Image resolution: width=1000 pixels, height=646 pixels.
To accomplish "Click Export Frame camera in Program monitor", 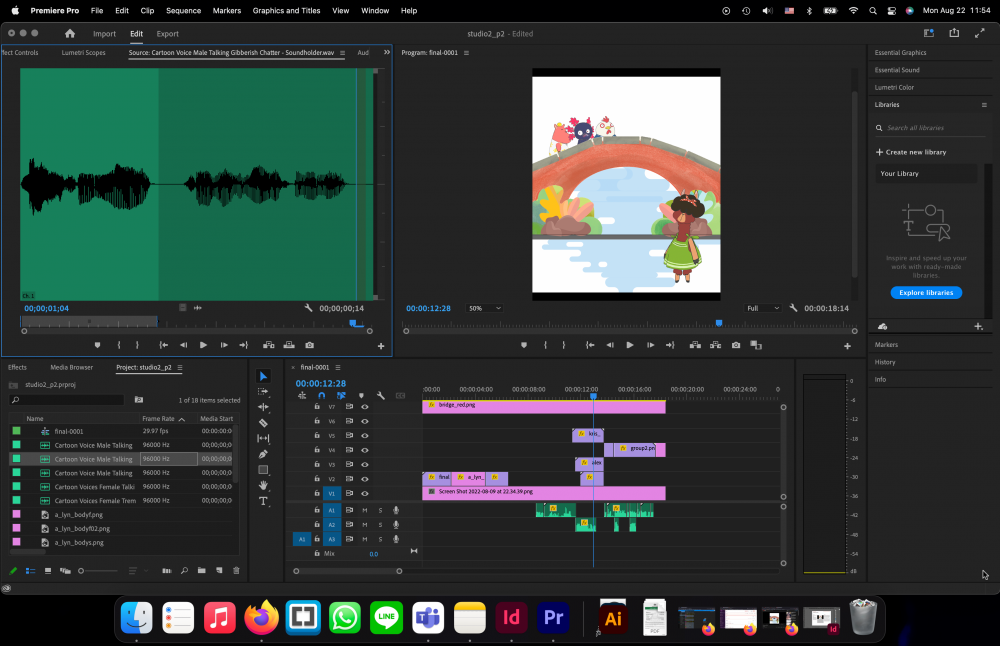I will pyautogui.click(x=736, y=345).
